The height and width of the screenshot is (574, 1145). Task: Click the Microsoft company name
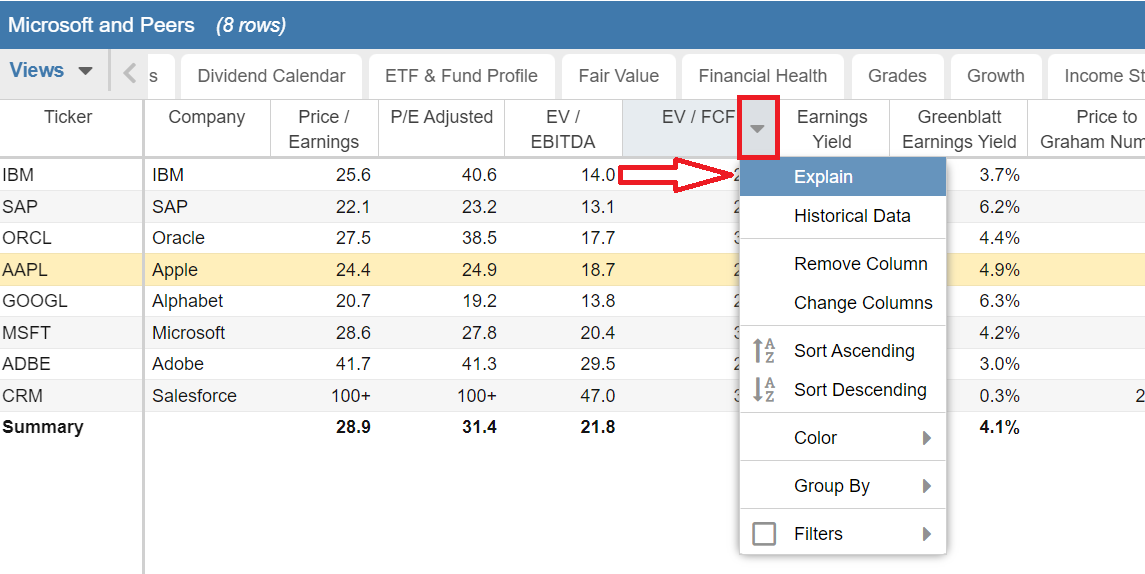pos(188,332)
